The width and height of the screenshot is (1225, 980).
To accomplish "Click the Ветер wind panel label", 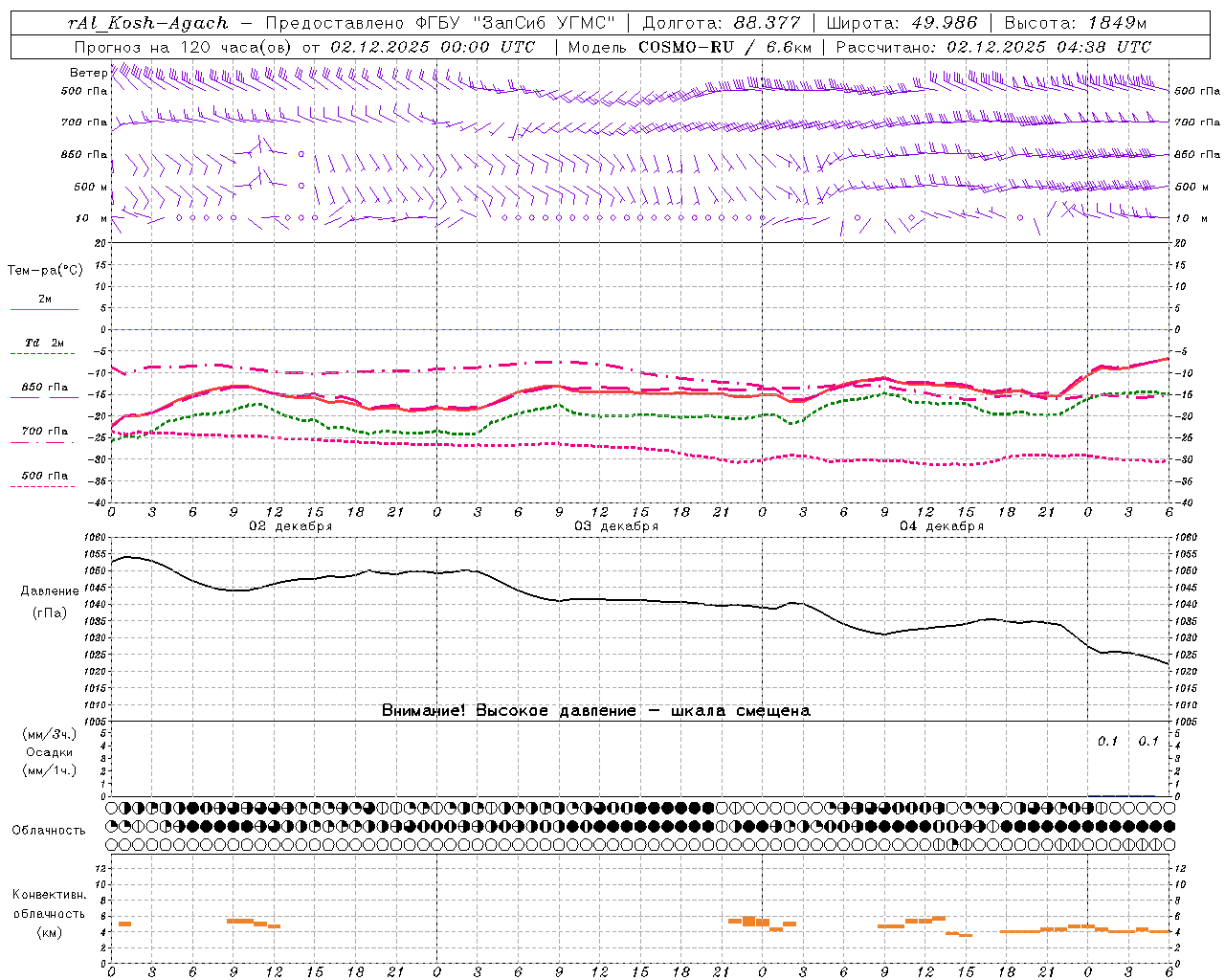I will (88, 73).
